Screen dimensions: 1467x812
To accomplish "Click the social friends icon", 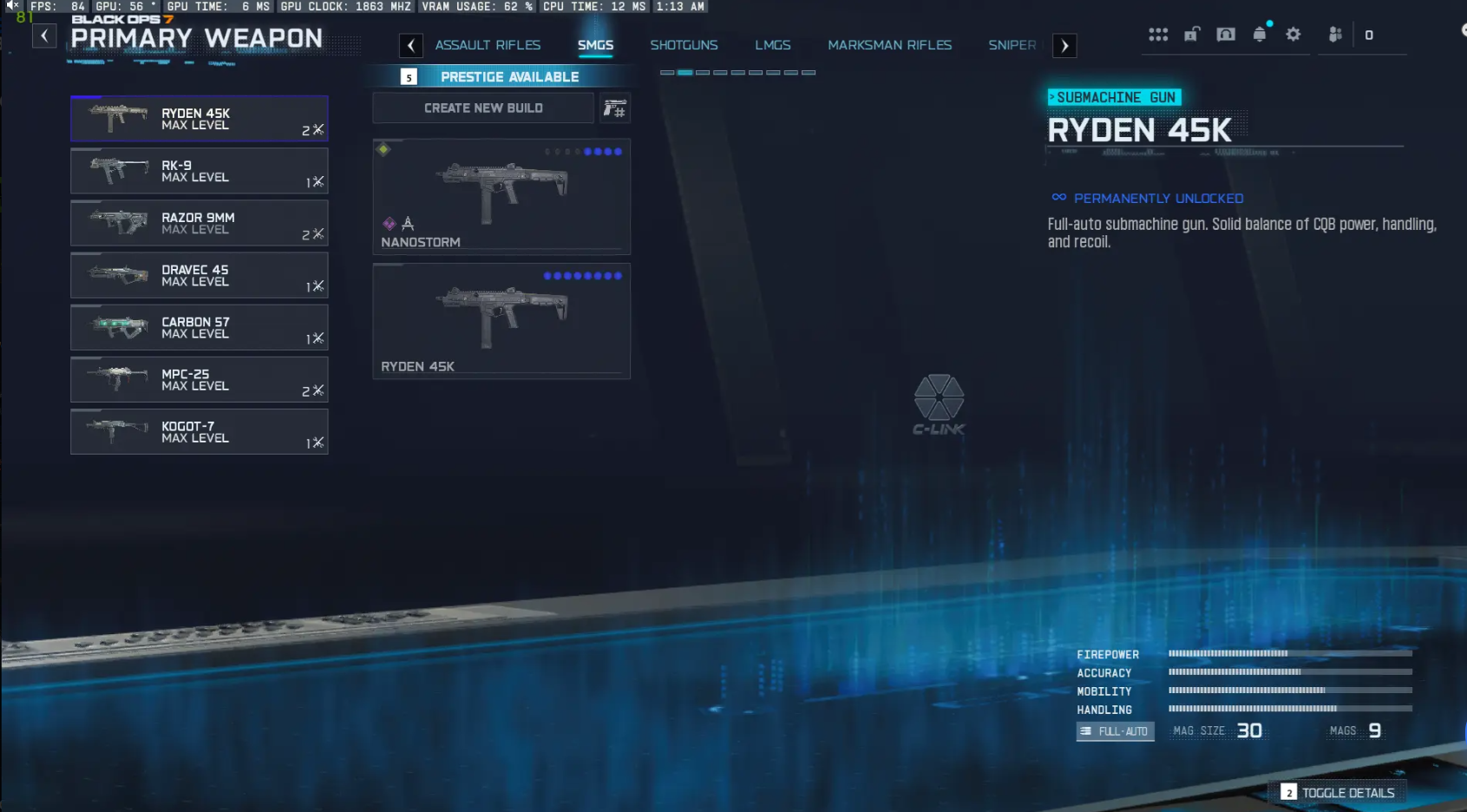I will [x=1334, y=35].
